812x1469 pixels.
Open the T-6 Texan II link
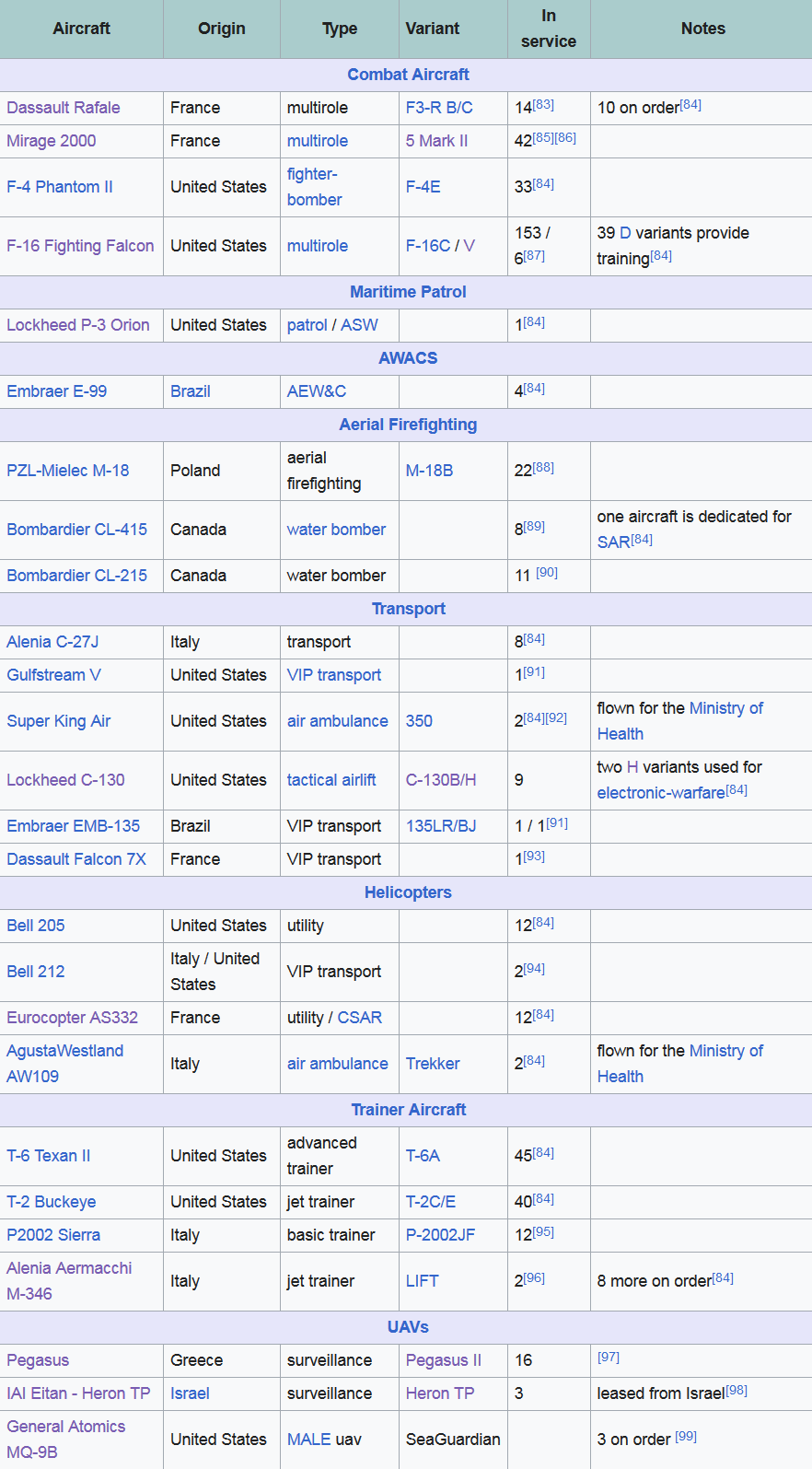pos(49,1156)
